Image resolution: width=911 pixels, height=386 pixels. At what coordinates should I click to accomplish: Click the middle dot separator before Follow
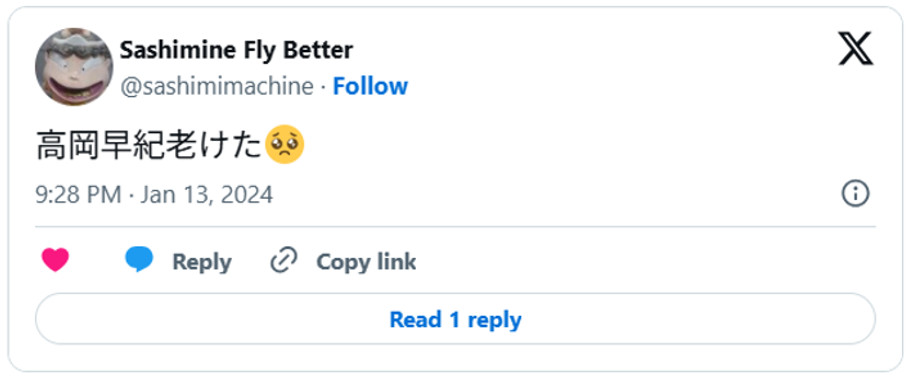[323, 87]
